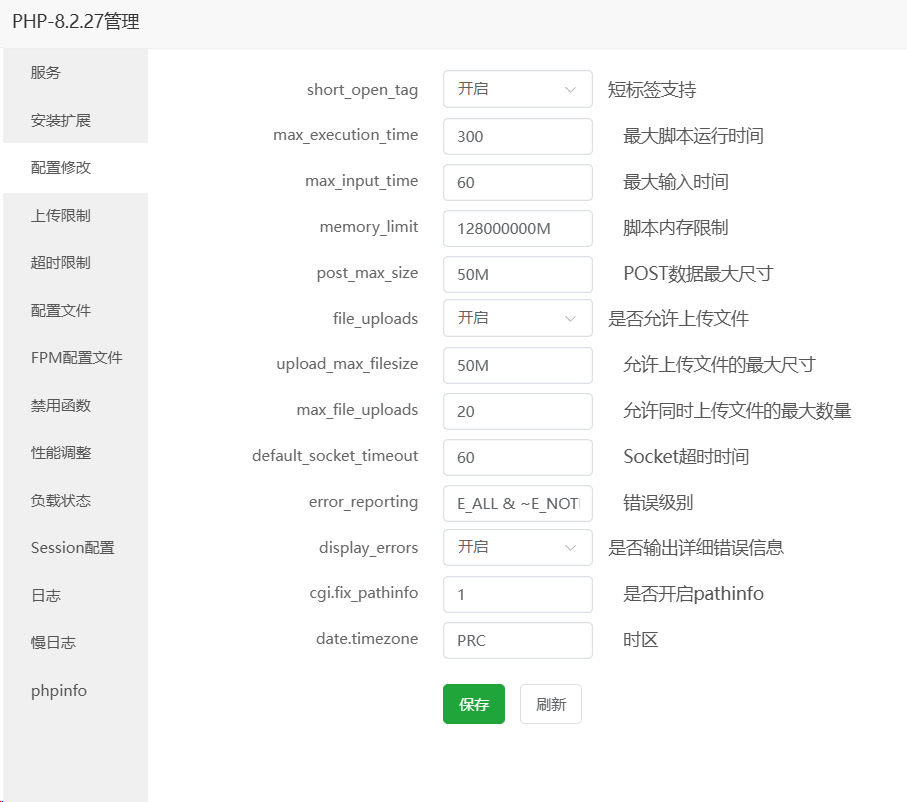Screen dimensions: 907x802
Task: Expand the file_uploads selection dropdown
Action: 517,318
